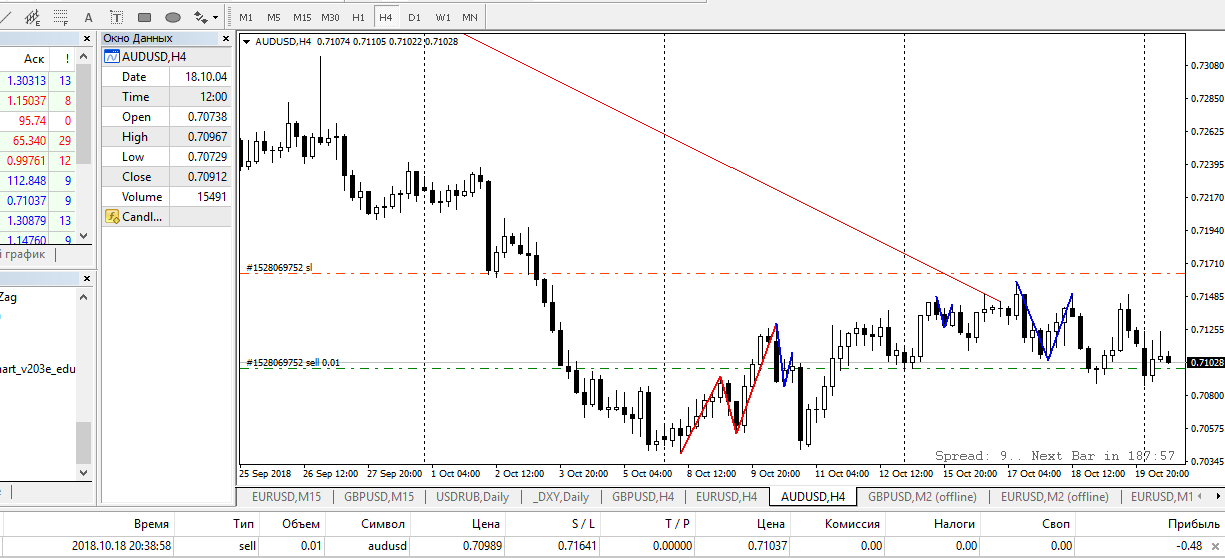
Task: Switch chart to M5 timeframe
Action: click(x=274, y=17)
